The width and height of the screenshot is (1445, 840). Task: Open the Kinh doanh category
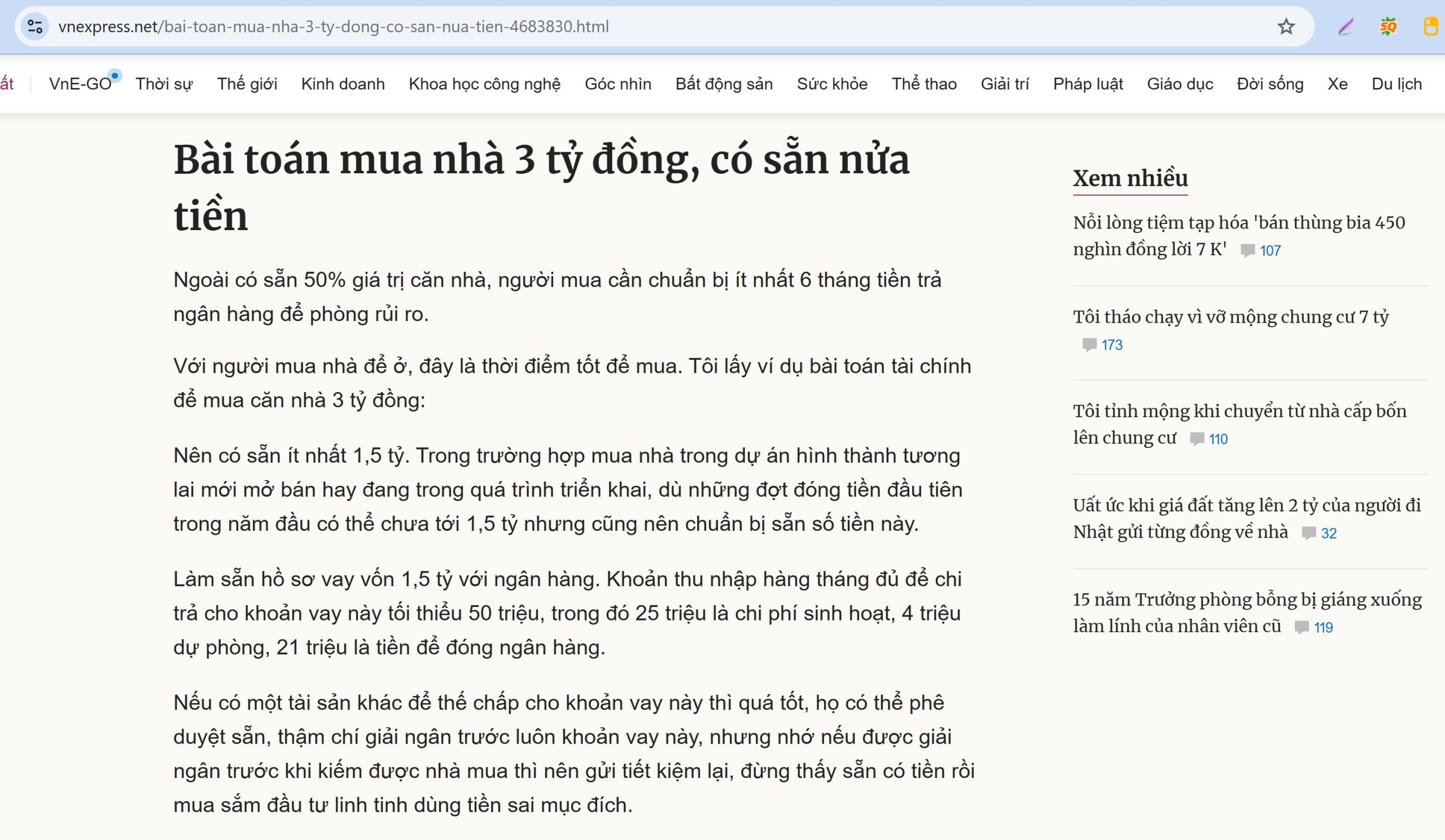[x=342, y=84]
